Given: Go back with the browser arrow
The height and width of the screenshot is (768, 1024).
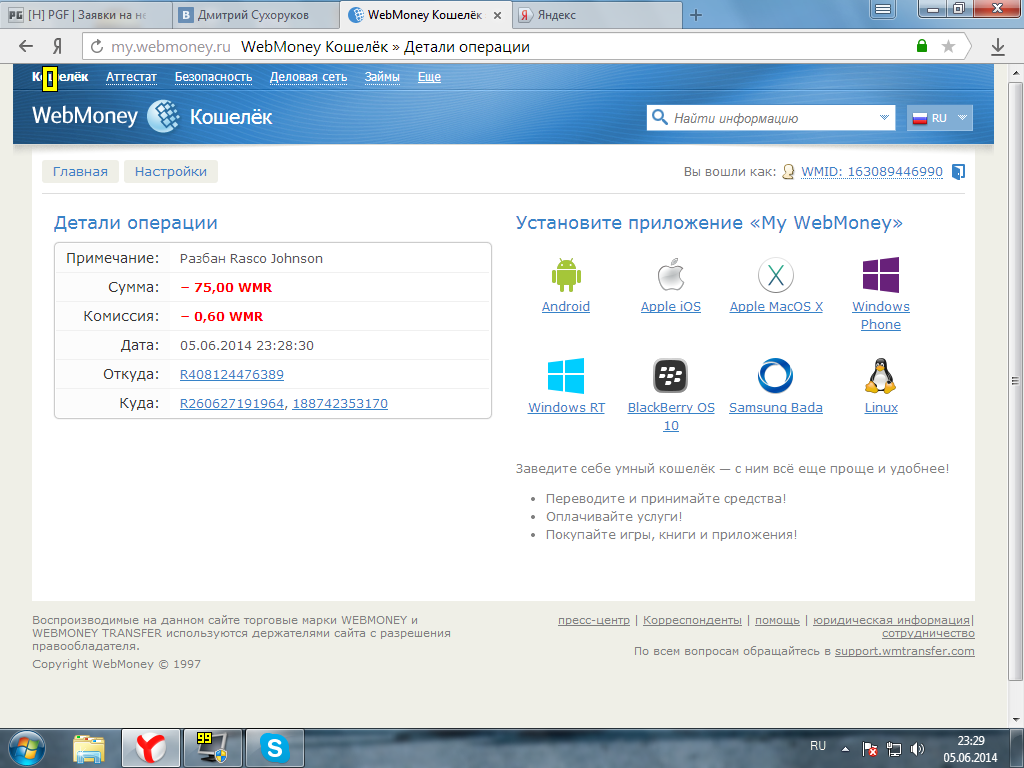Looking at the screenshot, I should 26,46.
